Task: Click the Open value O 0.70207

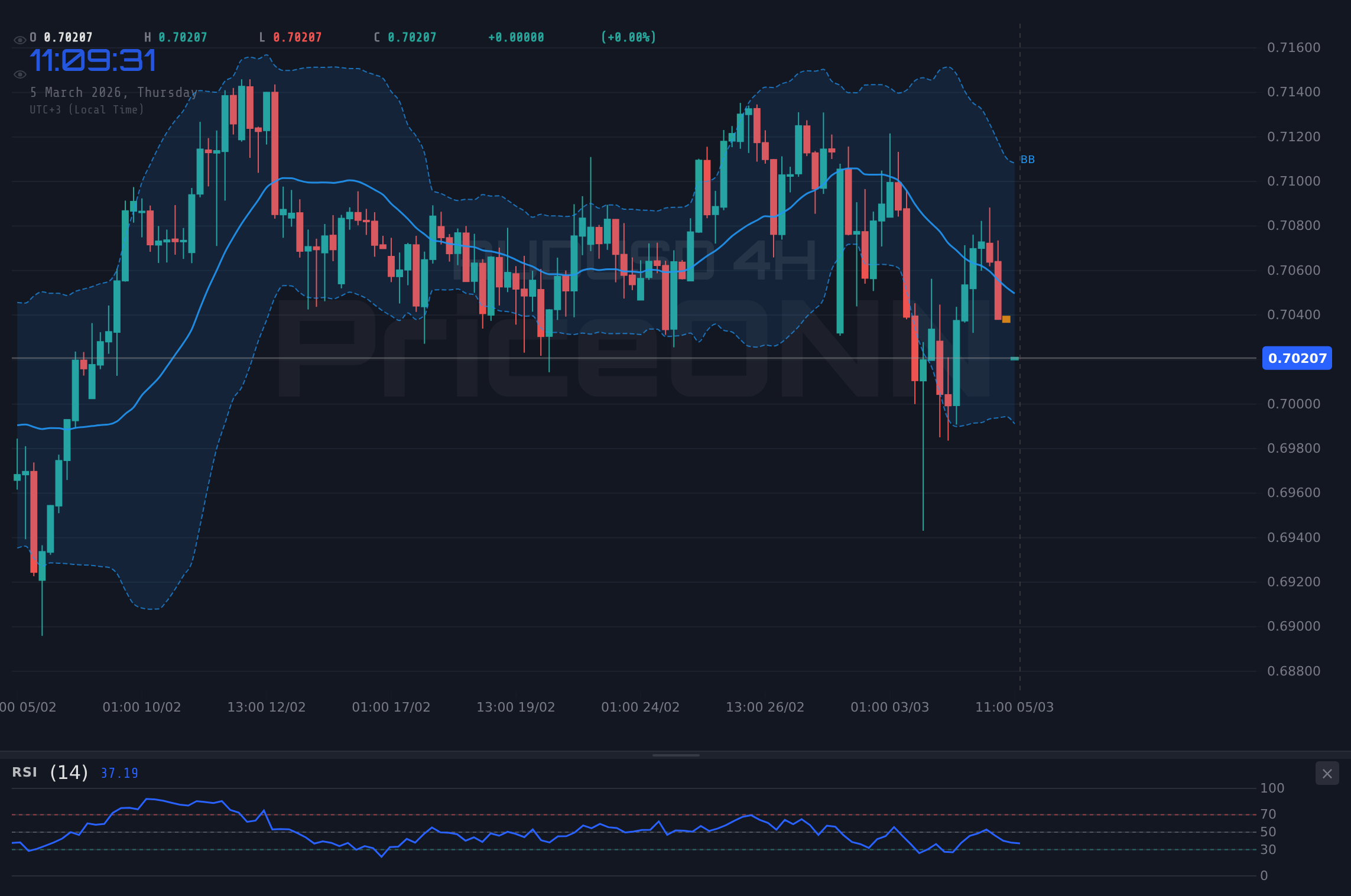Action: (61, 37)
